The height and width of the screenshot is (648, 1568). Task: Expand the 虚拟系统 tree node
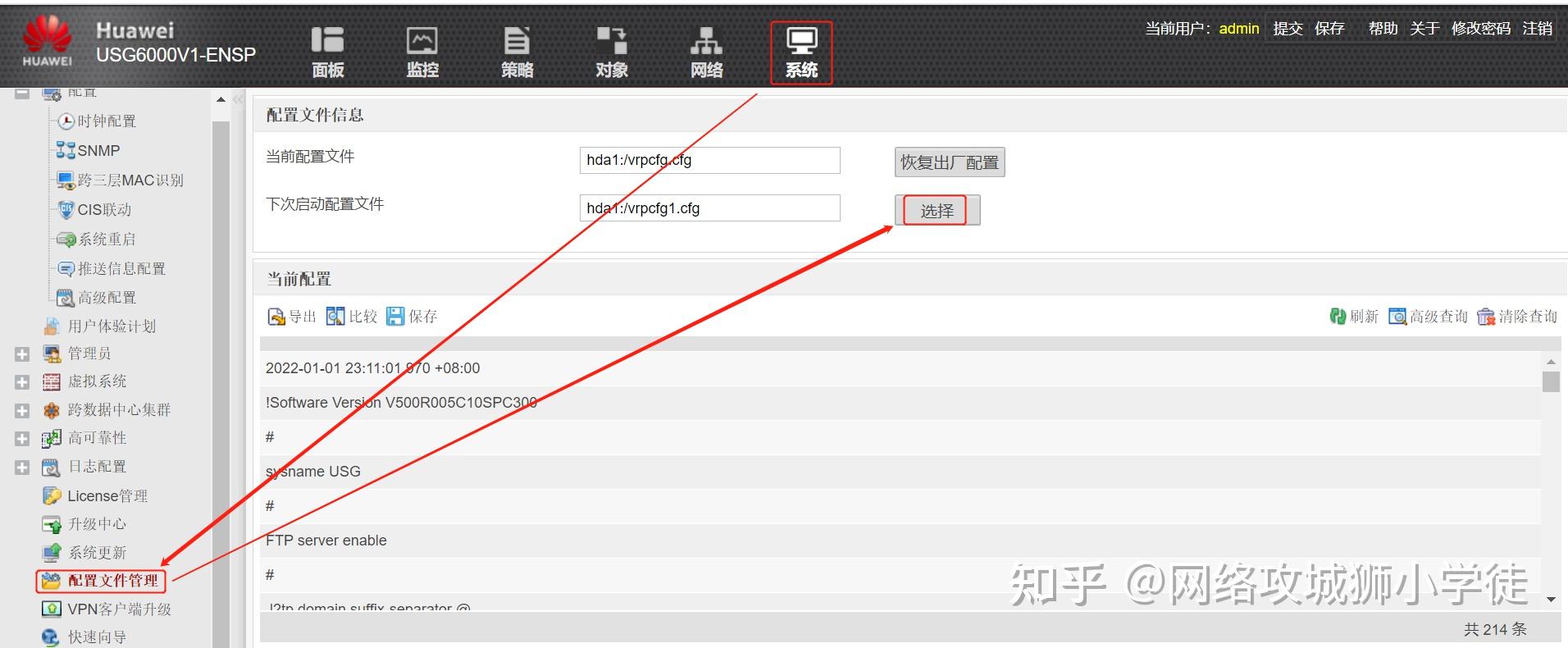22,382
